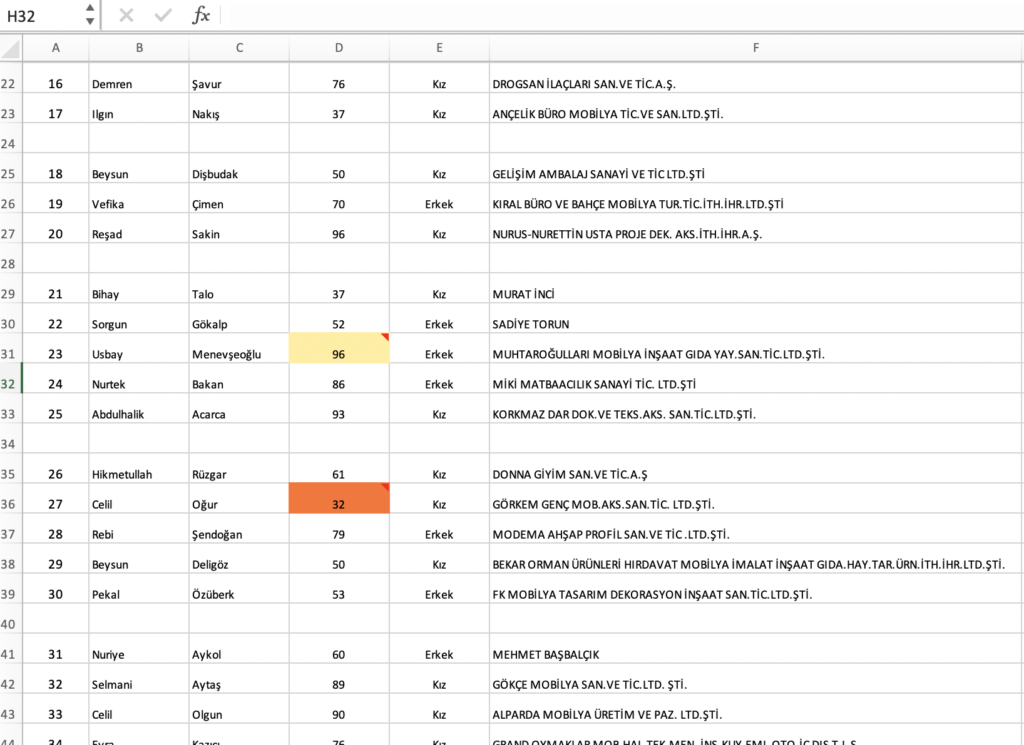This screenshot has height=745, width=1024.
Task: Select row 22 by clicking its row number
Action: [x=9, y=84]
